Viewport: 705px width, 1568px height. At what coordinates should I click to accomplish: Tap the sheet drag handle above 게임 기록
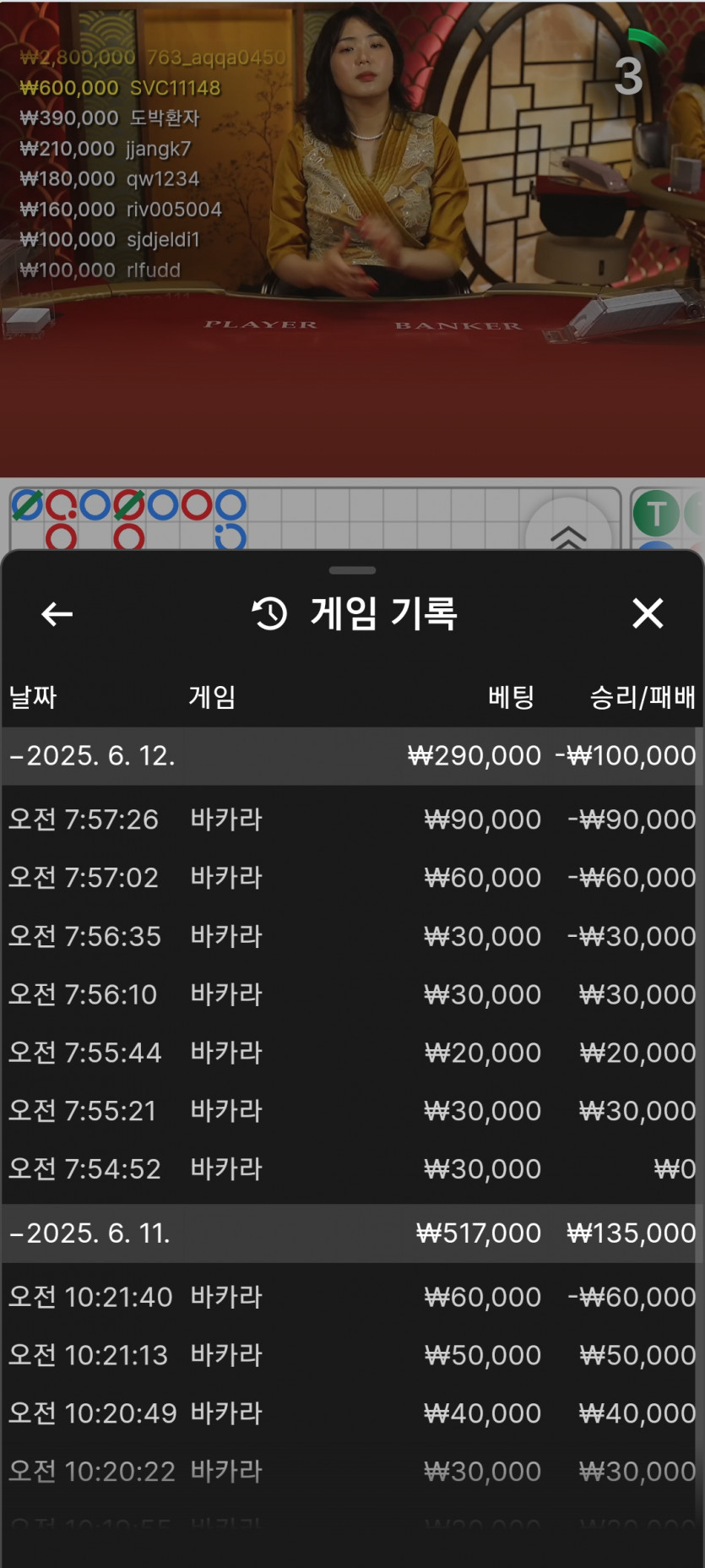(352, 570)
